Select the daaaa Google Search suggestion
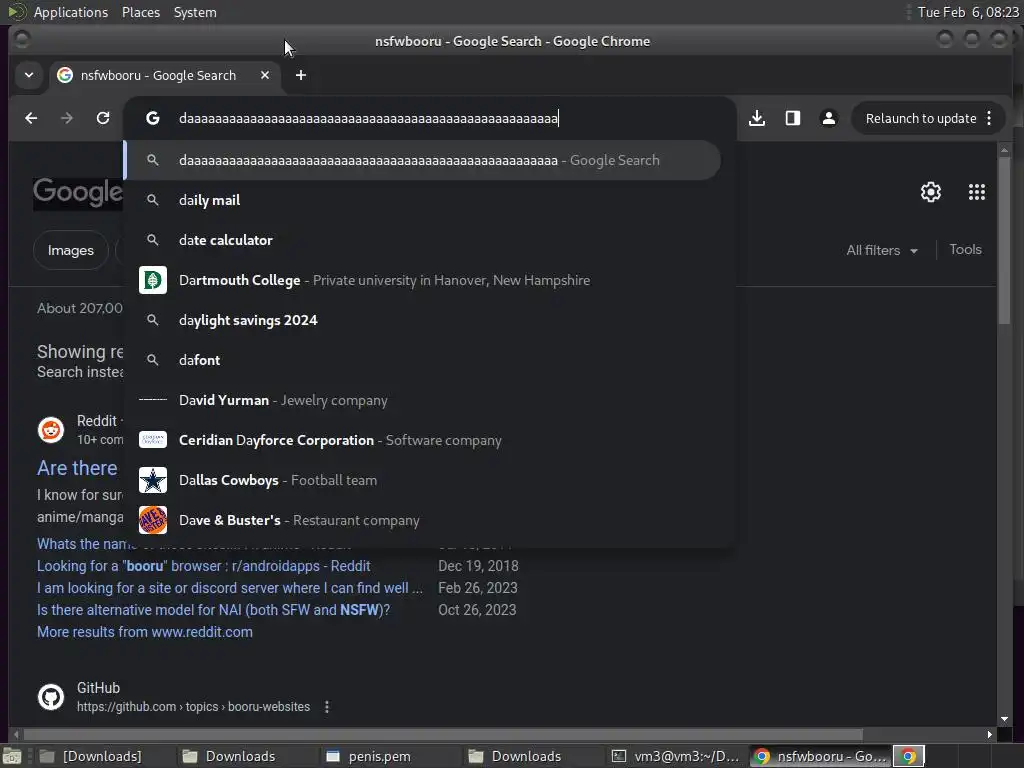Screen dimensions: 1024x768 coord(423,160)
